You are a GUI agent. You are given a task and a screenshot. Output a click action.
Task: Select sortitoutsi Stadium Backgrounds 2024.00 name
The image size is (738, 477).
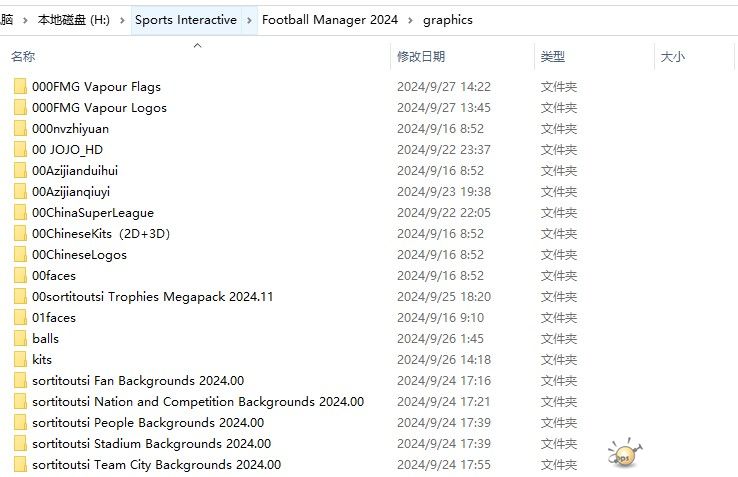(x=152, y=444)
